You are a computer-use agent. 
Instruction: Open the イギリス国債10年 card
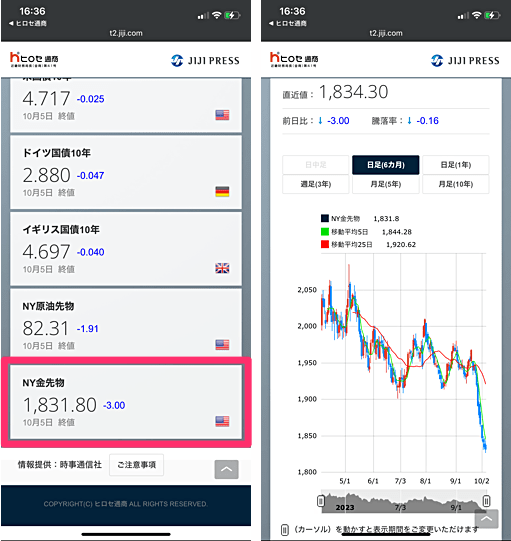point(126,249)
